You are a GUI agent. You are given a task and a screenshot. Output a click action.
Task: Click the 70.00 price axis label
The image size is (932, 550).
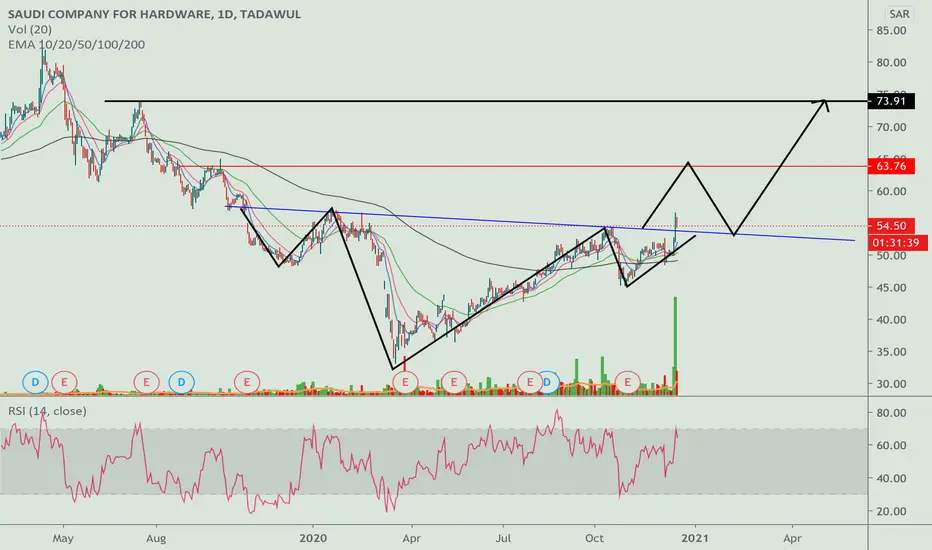891,127
